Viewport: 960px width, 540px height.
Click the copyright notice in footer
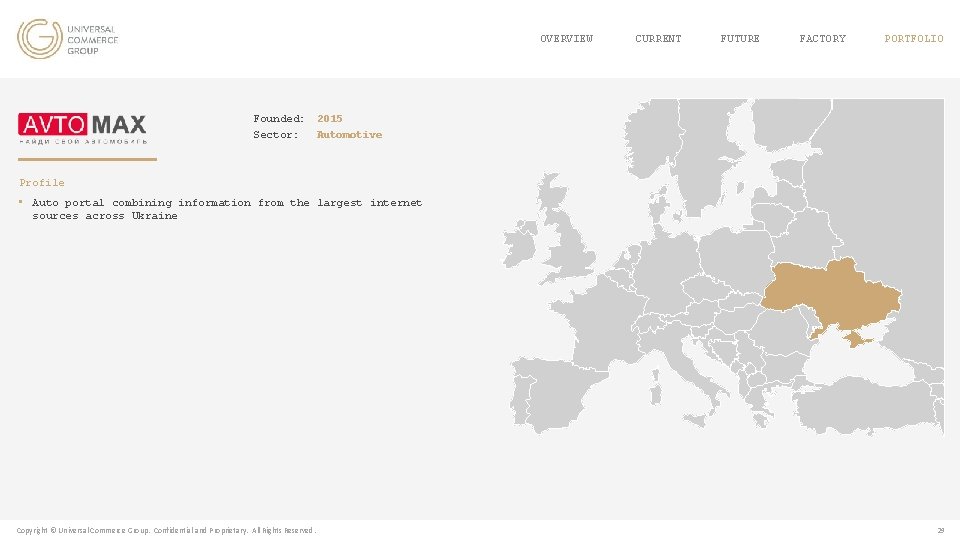(x=166, y=530)
